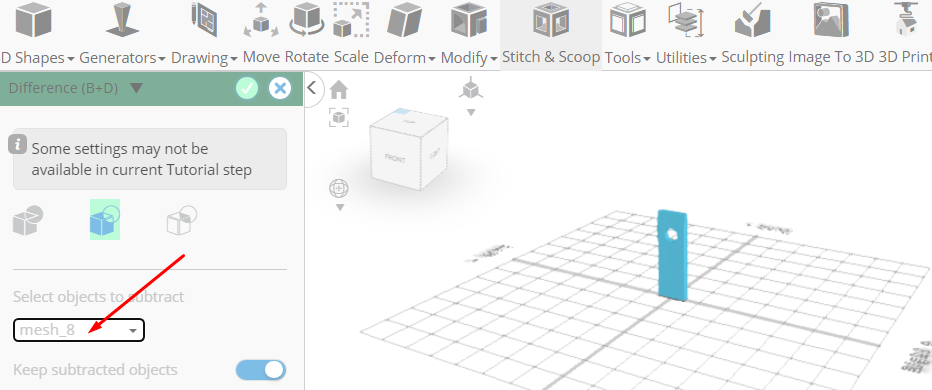Image resolution: width=932 pixels, height=390 pixels.
Task: Click the Fit to view icon
Action: [x=339, y=118]
